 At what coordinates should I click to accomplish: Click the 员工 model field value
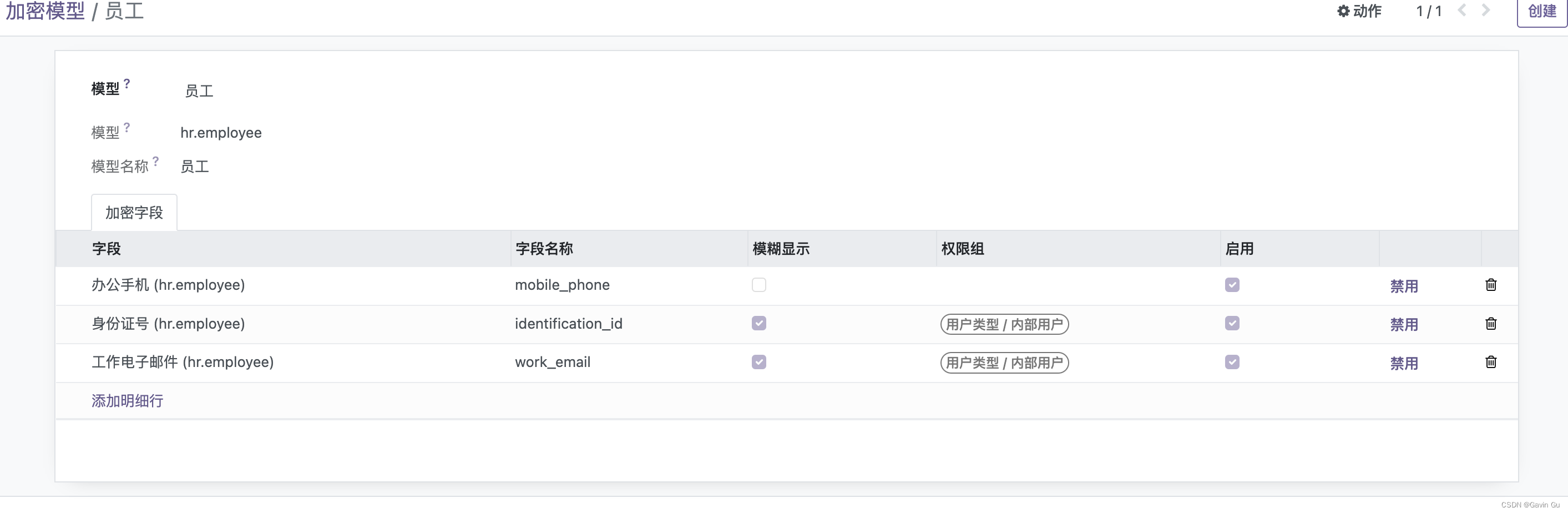pos(199,92)
